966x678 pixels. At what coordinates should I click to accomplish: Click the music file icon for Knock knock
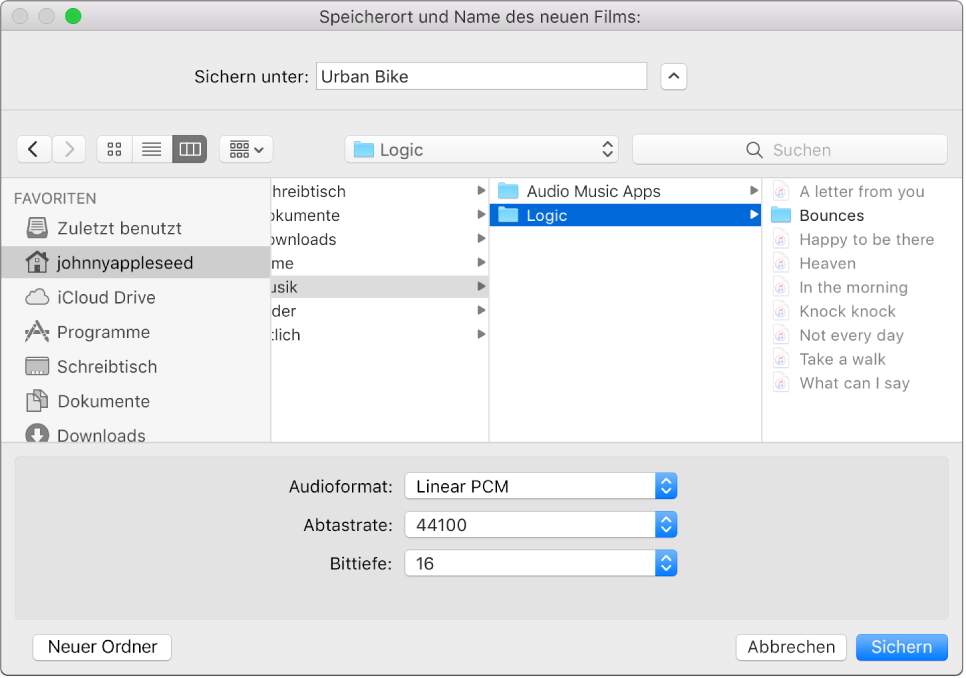781,312
